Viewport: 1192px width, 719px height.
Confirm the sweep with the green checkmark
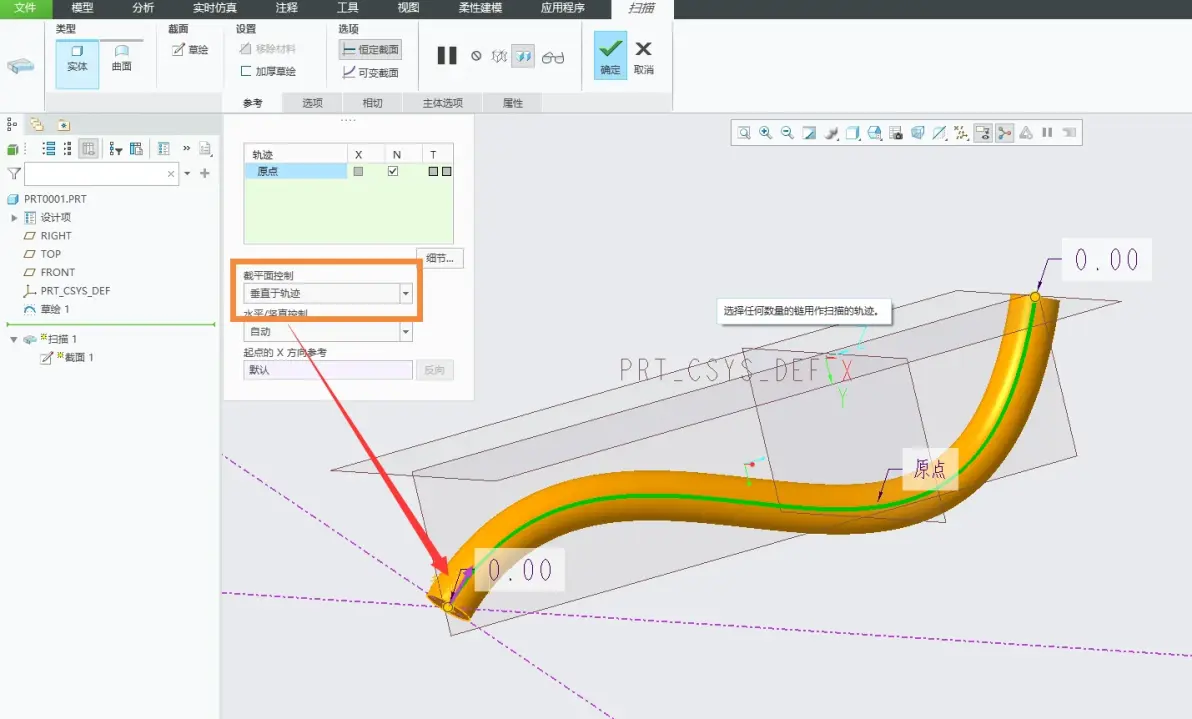pyautogui.click(x=610, y=55)
